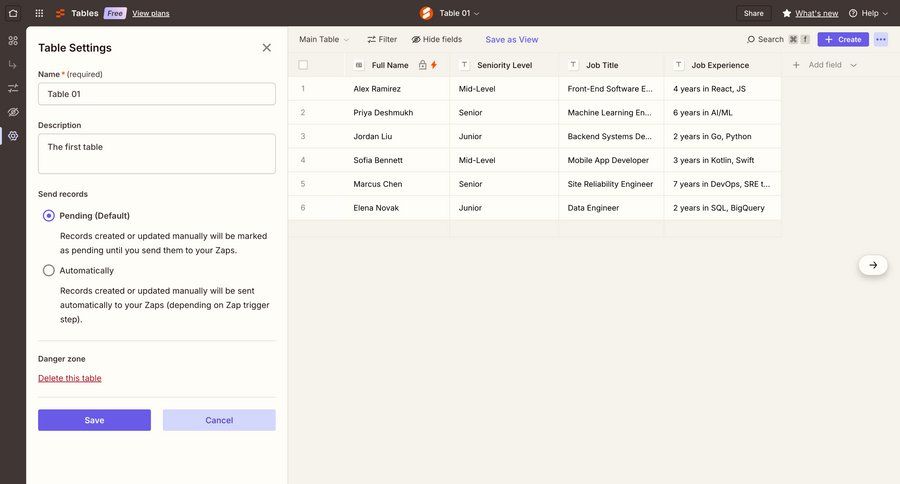Open the Filter menu

point(382,39)
